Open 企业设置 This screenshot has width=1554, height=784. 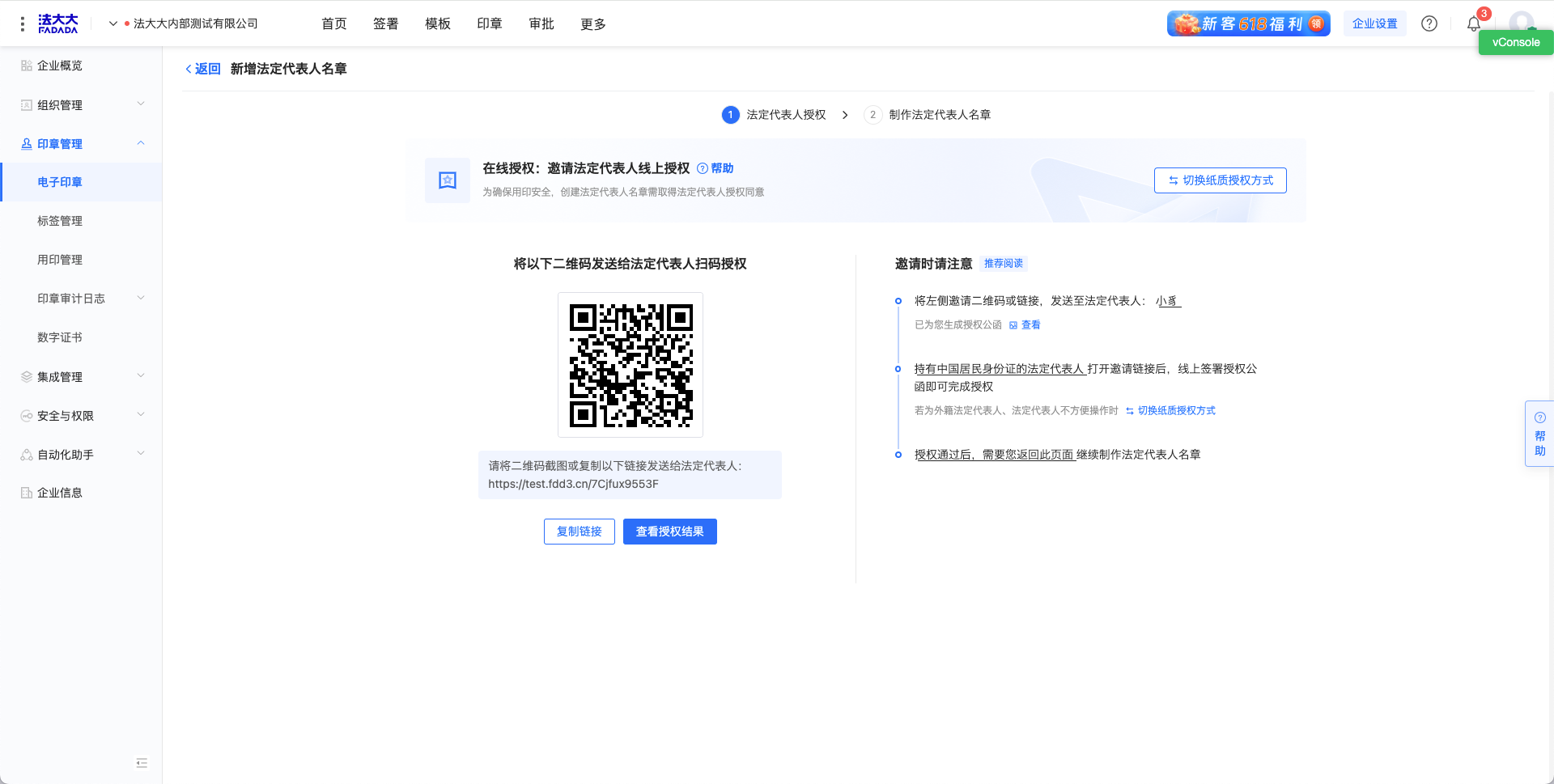click(x=1374, y=23)
